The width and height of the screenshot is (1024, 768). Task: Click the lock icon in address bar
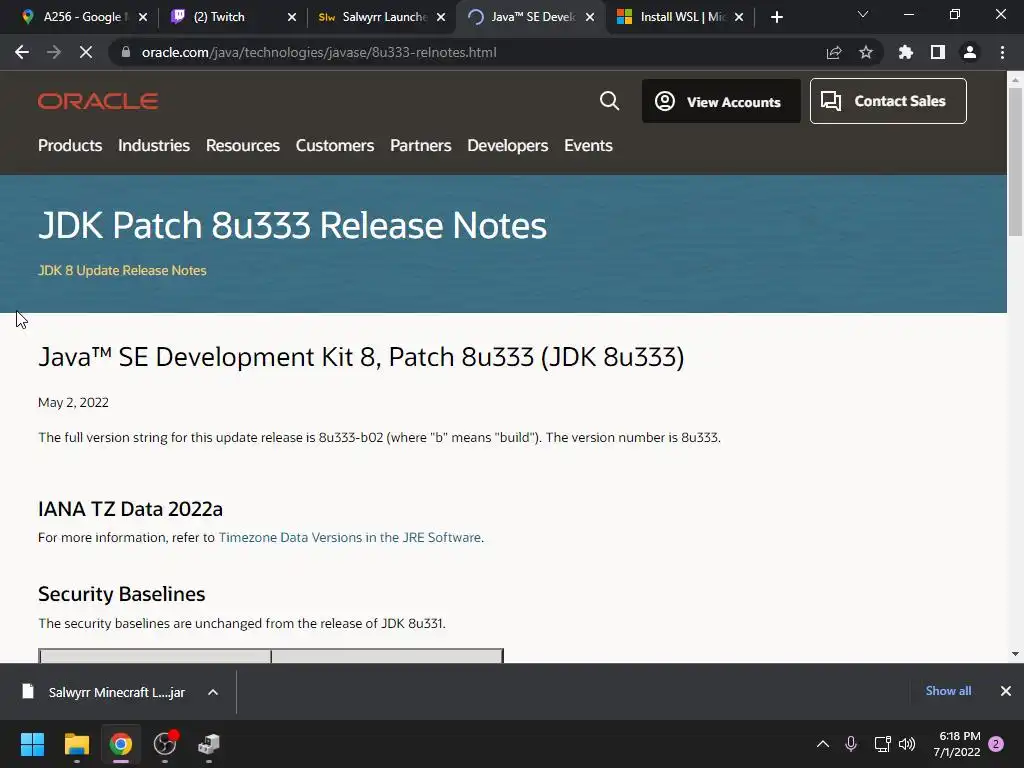(x=126, y=52)
